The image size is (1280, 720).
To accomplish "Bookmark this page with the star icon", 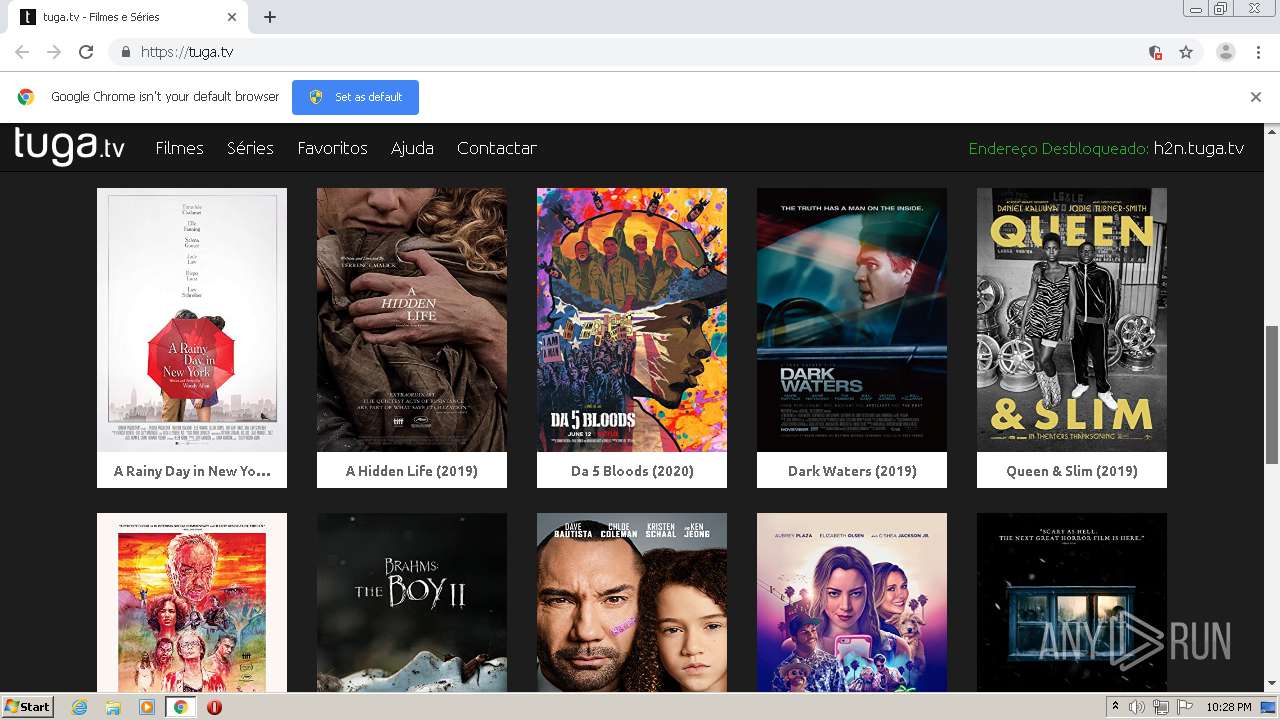I will pos(1186,52).
